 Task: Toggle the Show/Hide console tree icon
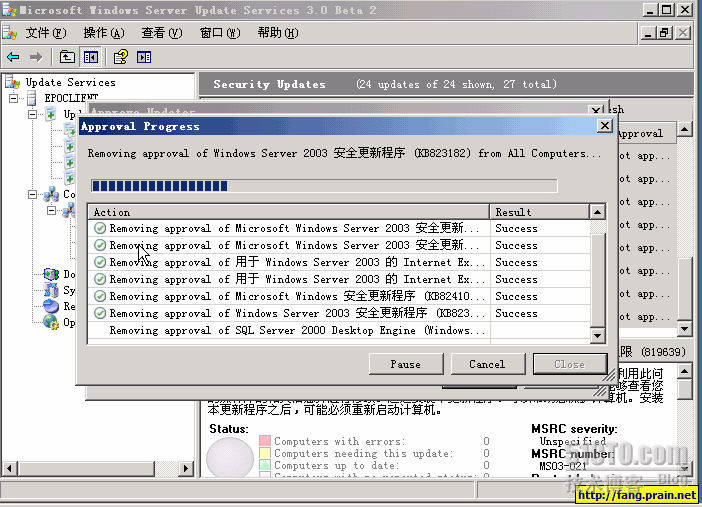(x=91, y=57)
